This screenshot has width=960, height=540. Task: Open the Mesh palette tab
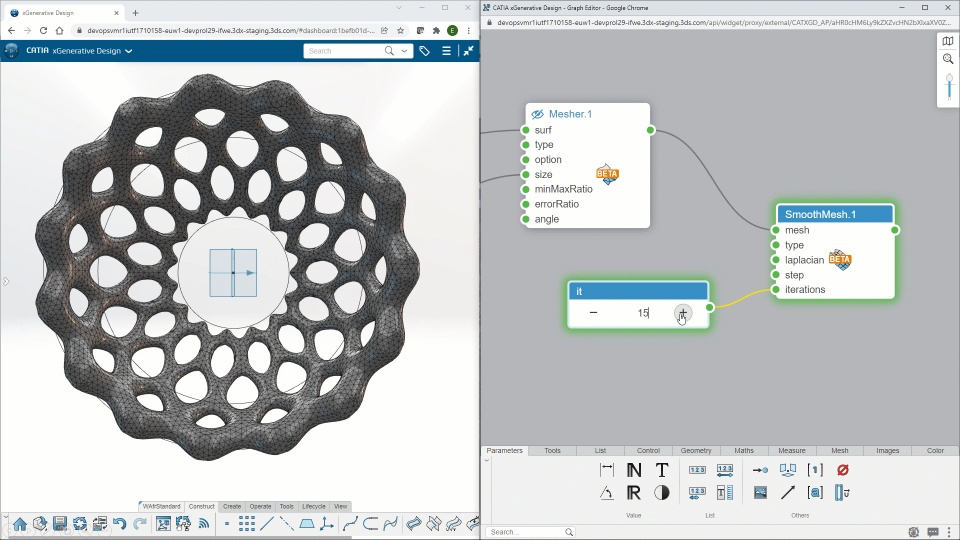pyautogui.click(x=839, y=451)
